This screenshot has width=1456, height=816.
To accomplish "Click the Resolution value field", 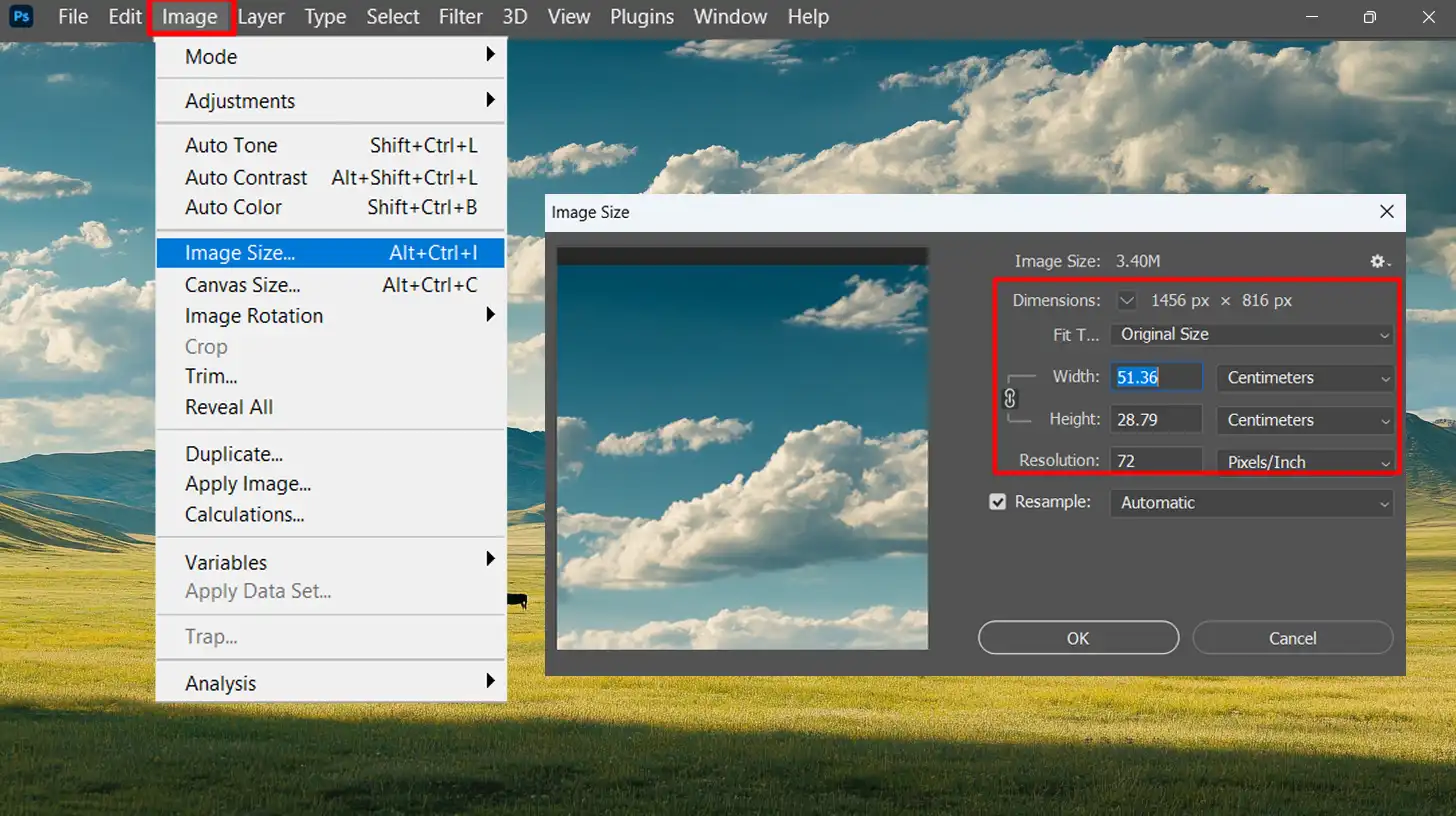I will 1157,462.
